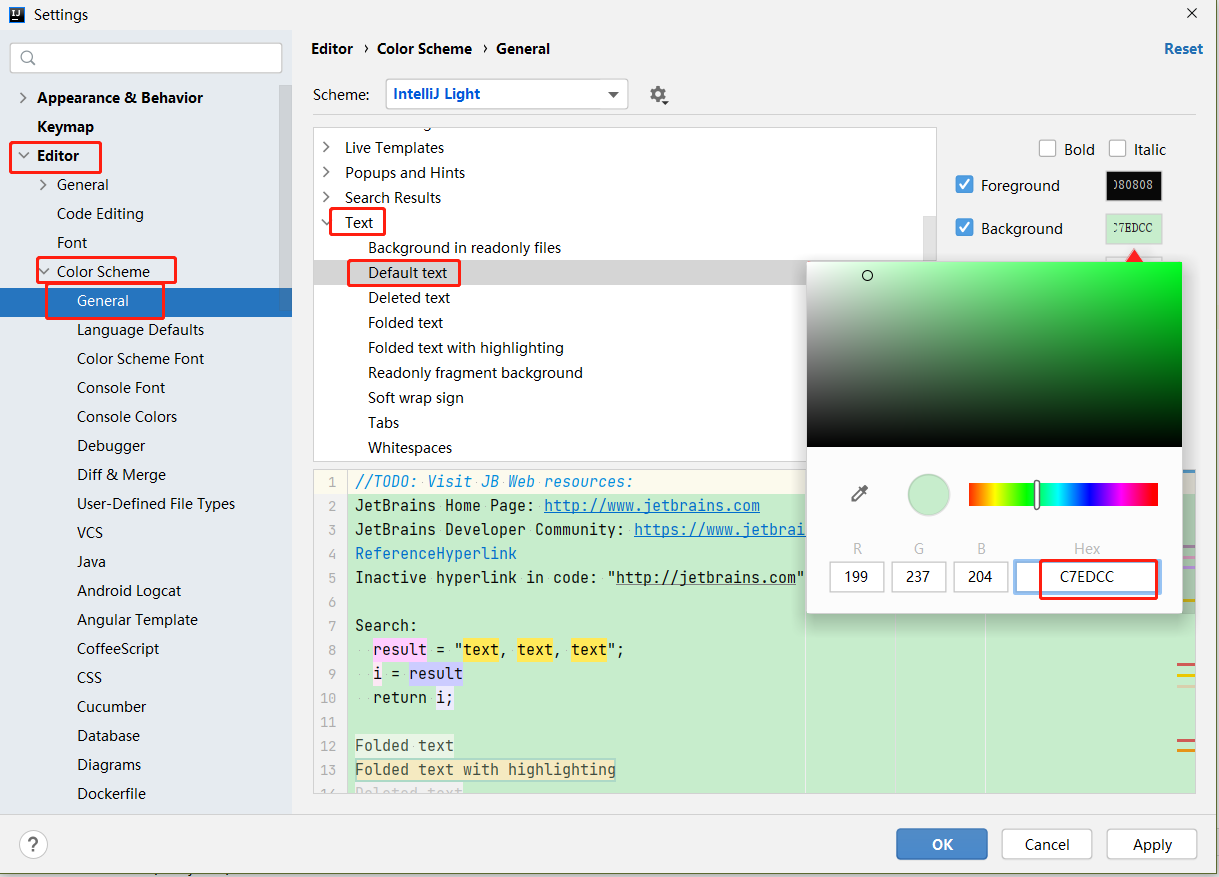The image size is (1219, 877).
Task: Select Diff & Merge item
Action: [x=121, y=475]
